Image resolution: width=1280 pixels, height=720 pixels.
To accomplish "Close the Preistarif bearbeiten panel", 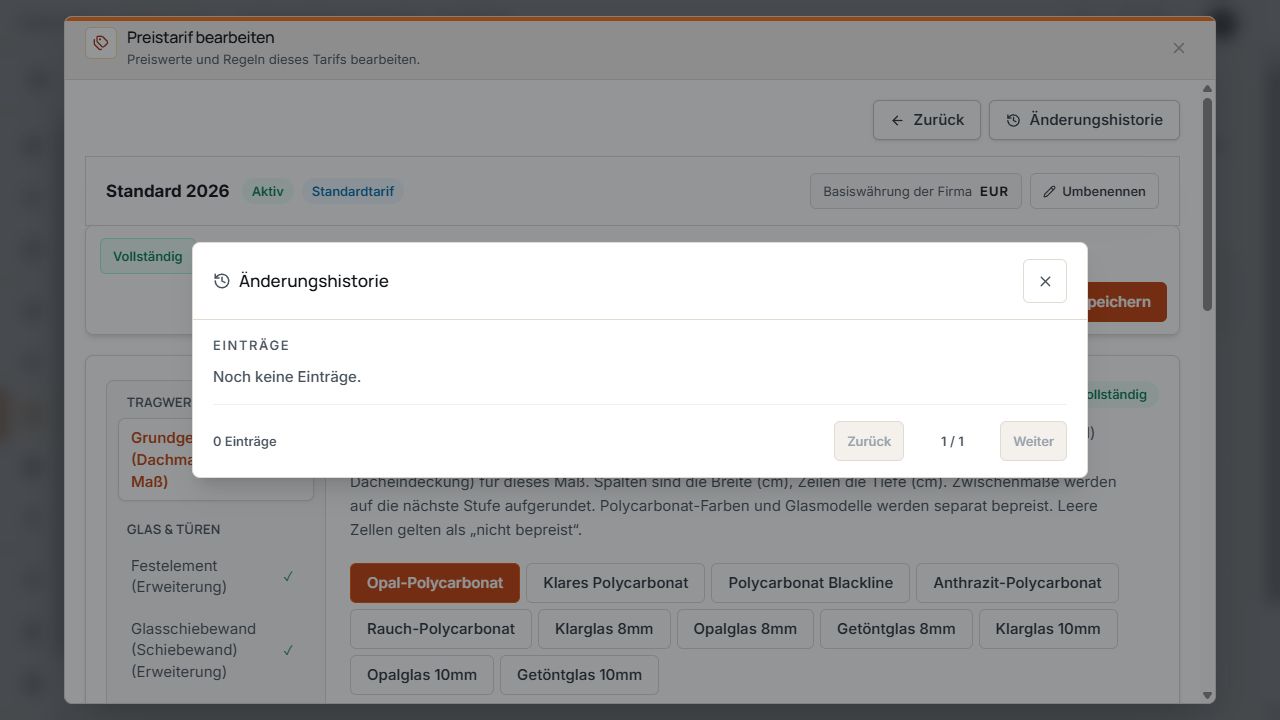I will coord(1179,48).
